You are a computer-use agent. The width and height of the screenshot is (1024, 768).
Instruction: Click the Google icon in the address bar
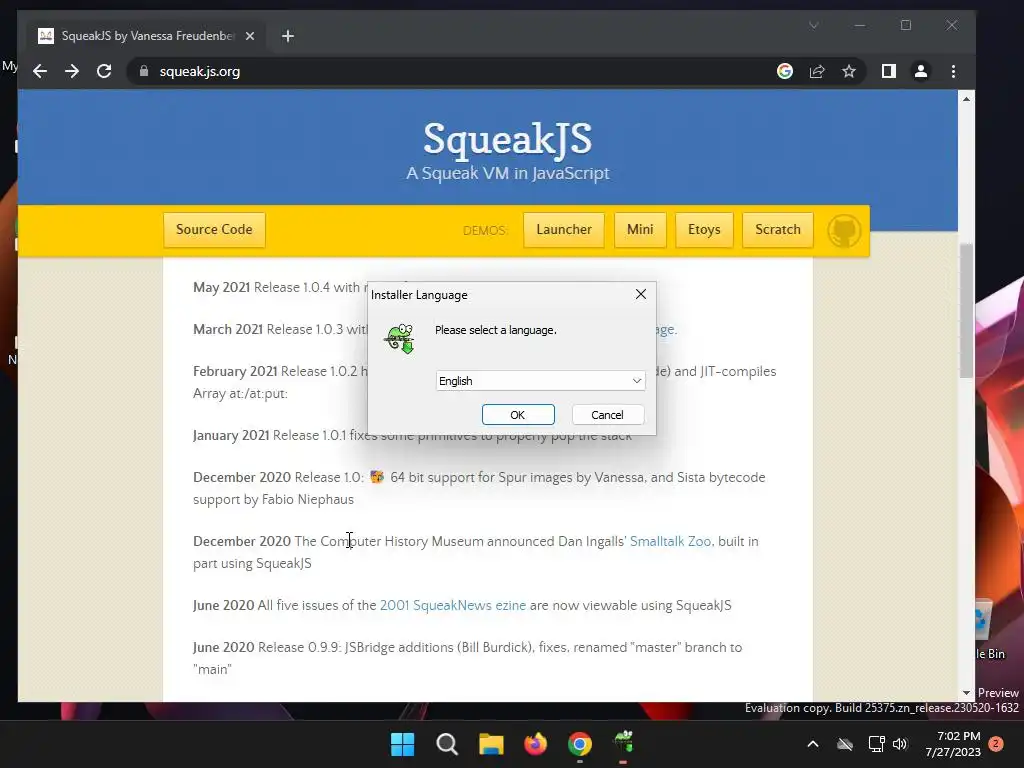pos(785,71)
